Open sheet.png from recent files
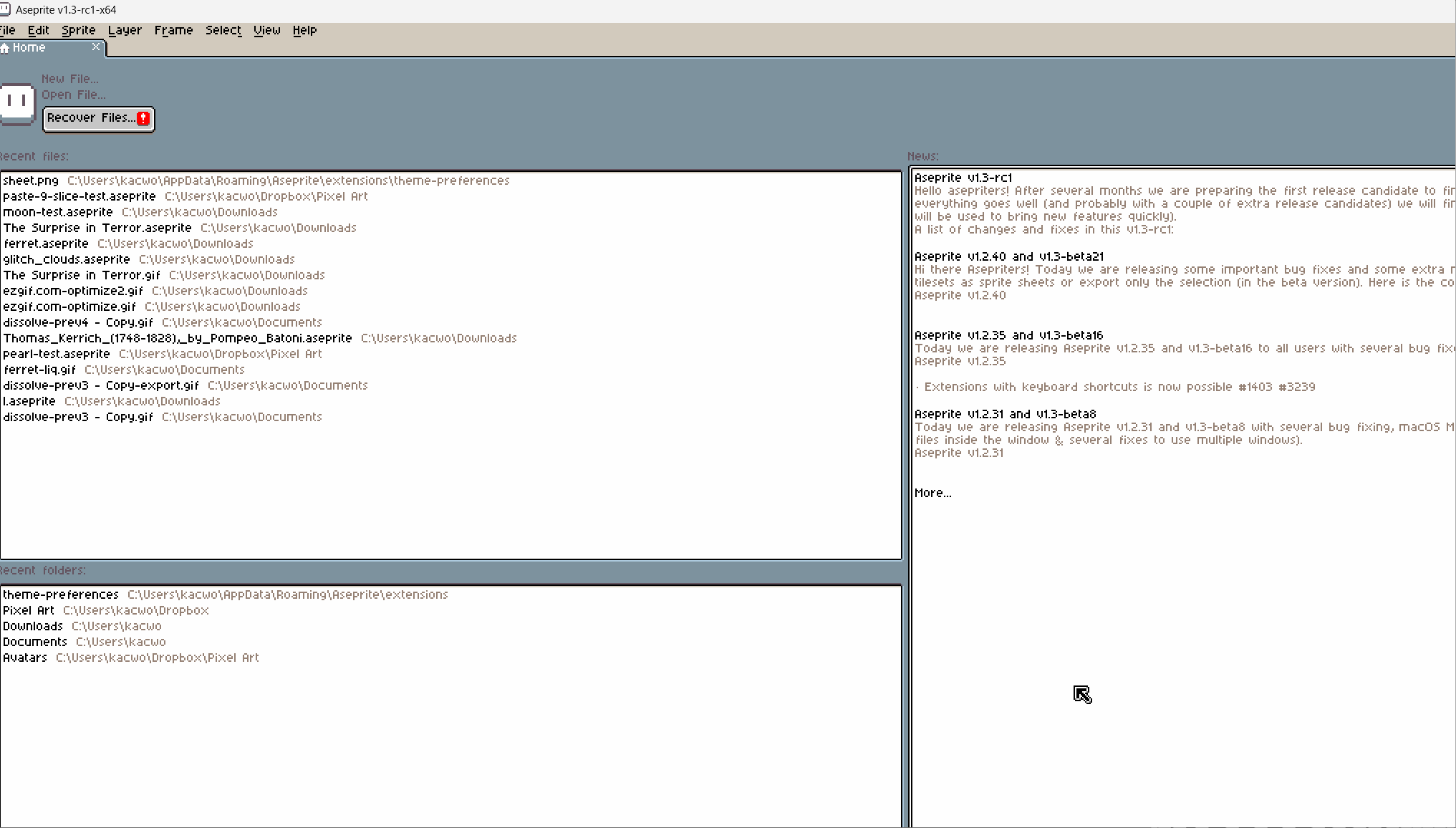Viewport: 1456px width, 828px height. click(32, 180)
